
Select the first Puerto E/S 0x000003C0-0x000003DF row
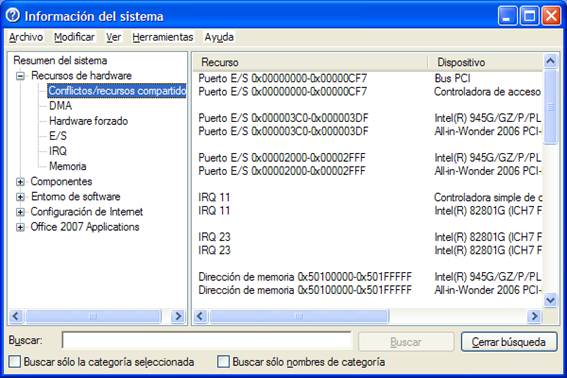368,118
